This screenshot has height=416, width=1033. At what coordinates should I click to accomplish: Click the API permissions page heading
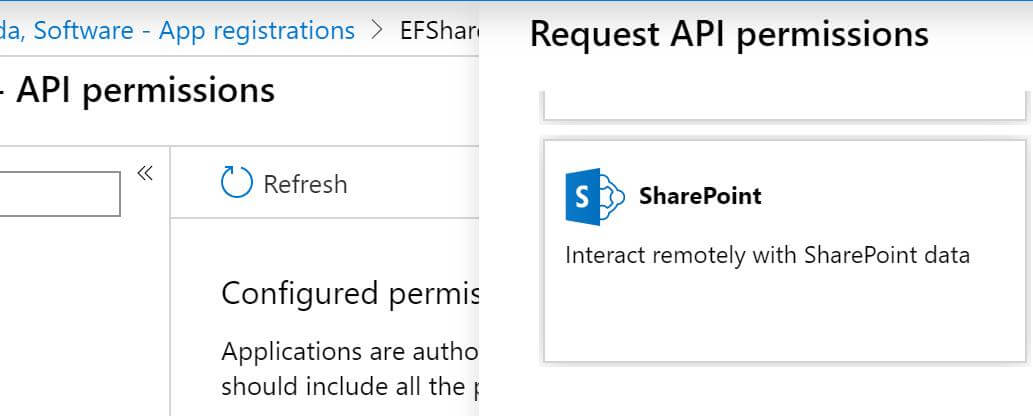pos(145,90)
